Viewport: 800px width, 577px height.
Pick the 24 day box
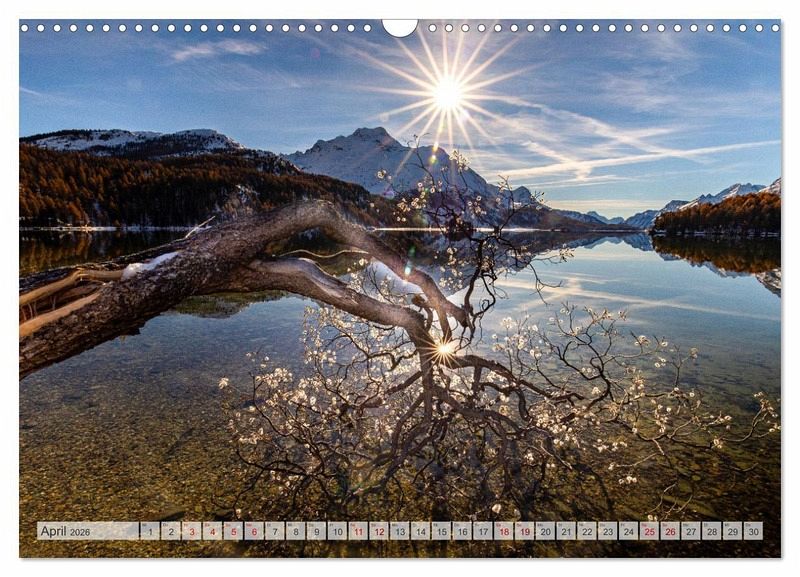click(x=629, y=531)
